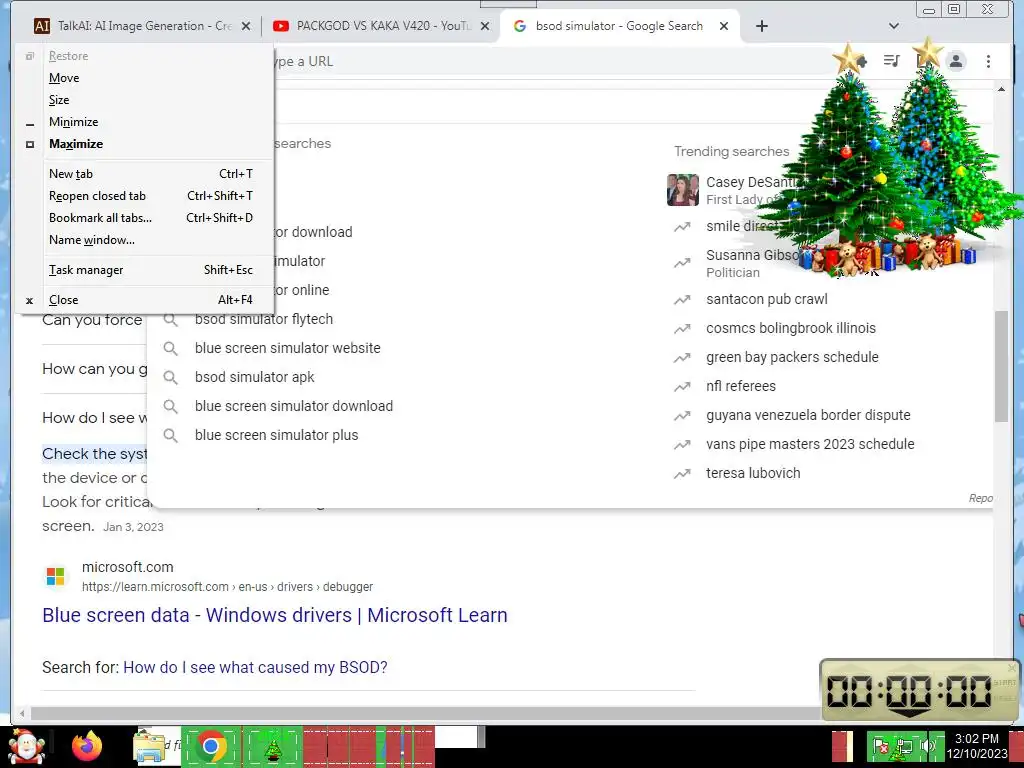Open trending search green bay packers schedule
Viewport: 1024px width, 768px height.
click(x=792, y=357)
